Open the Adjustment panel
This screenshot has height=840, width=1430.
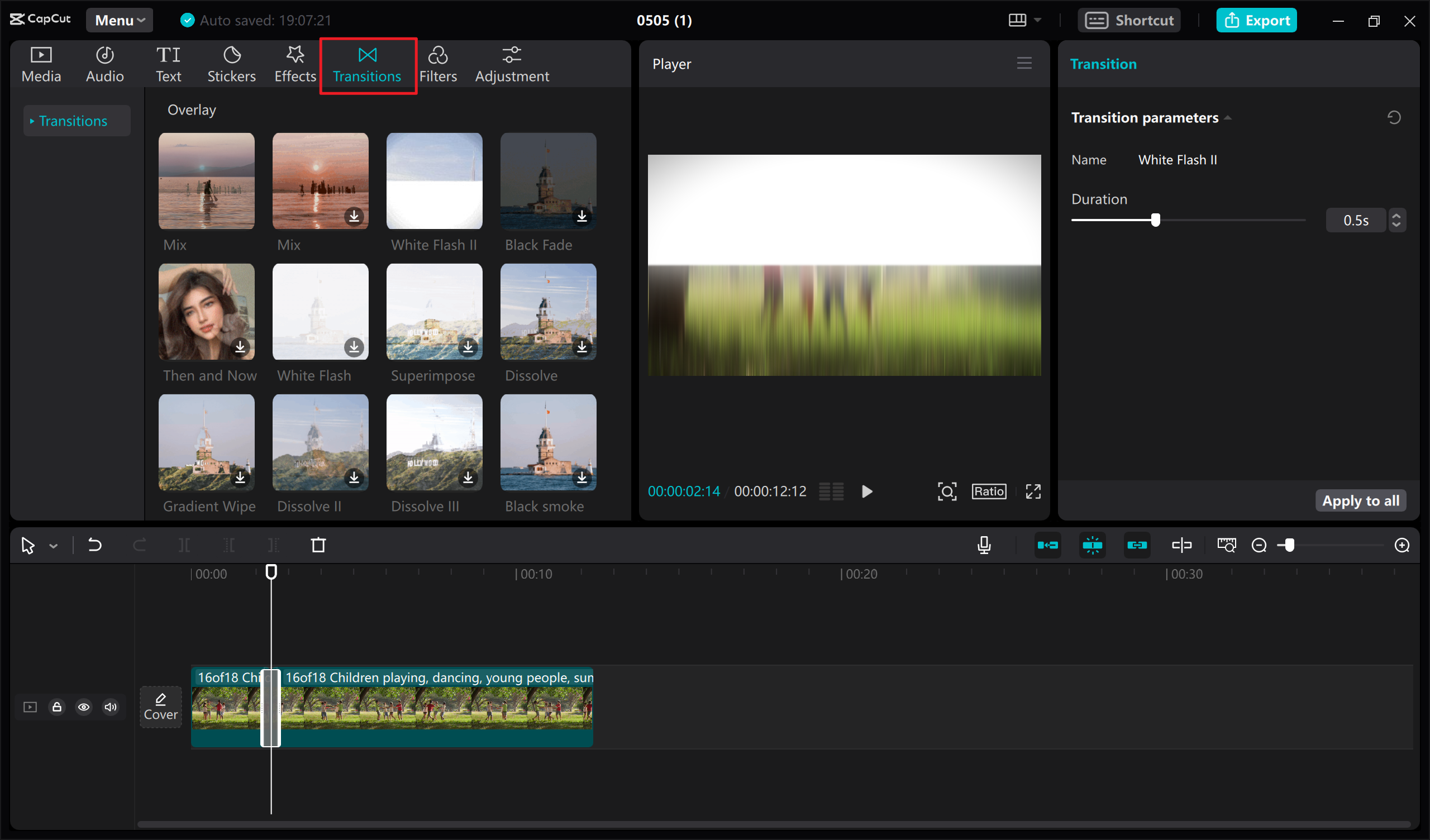tap(511, 64)
